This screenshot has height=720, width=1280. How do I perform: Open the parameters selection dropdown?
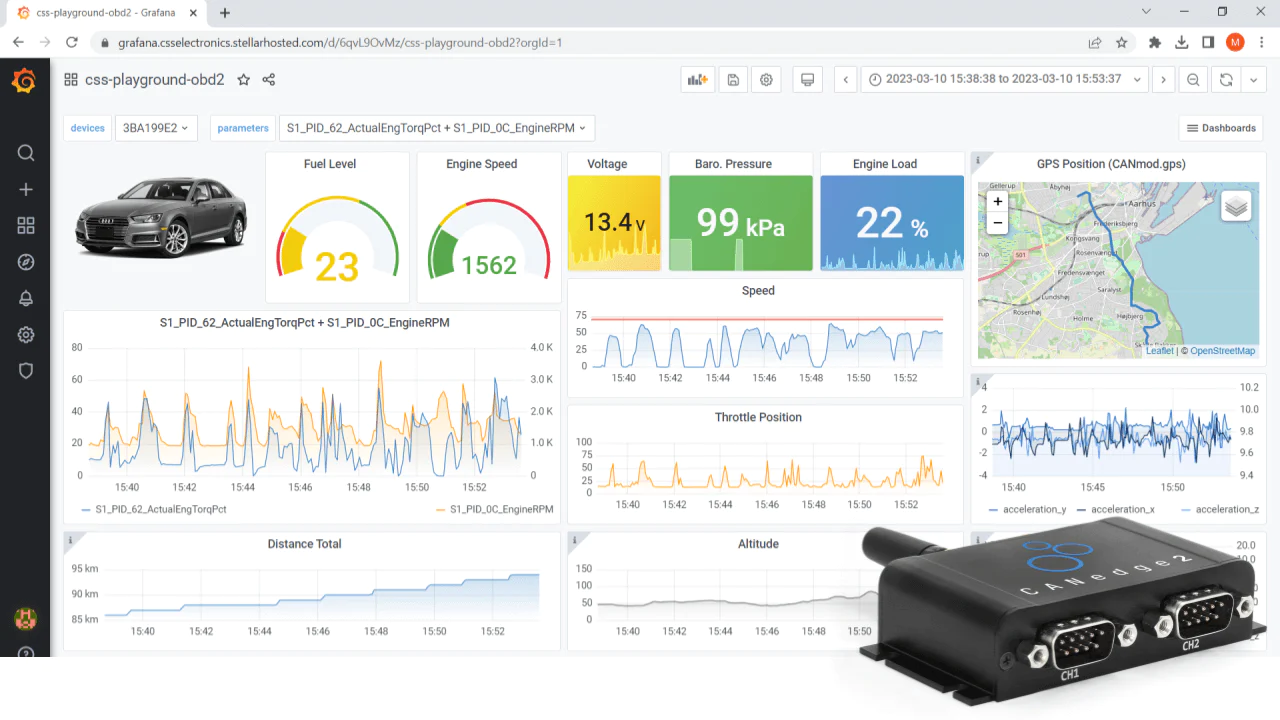pos(437,128)
